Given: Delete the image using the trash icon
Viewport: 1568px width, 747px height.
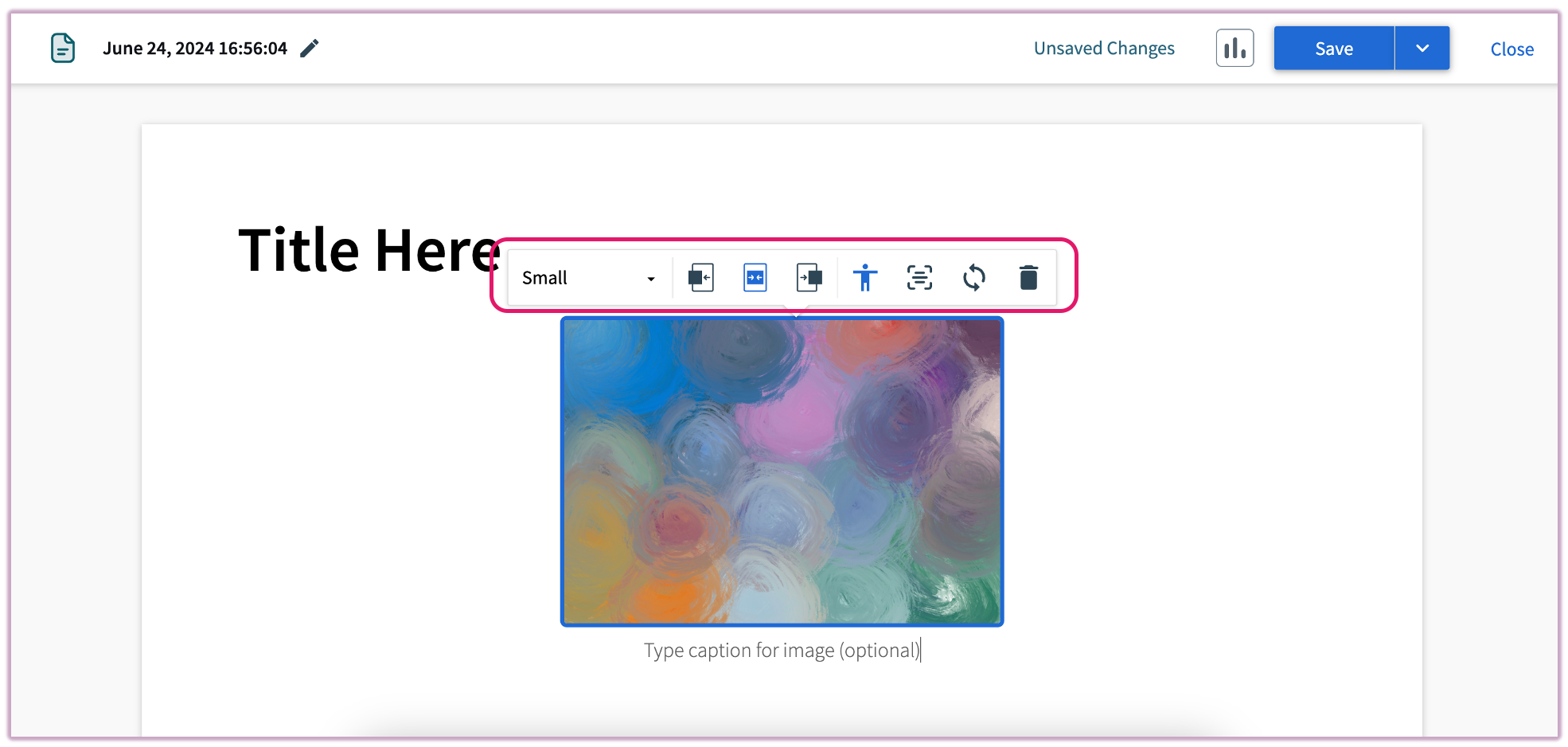Looking at the screenshot, I should pos(1028,277).
